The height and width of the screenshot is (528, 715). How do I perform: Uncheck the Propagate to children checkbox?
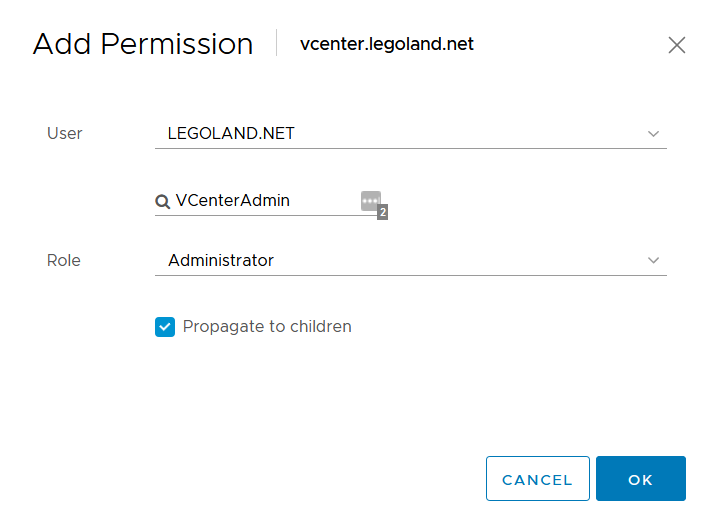[165, 327]
